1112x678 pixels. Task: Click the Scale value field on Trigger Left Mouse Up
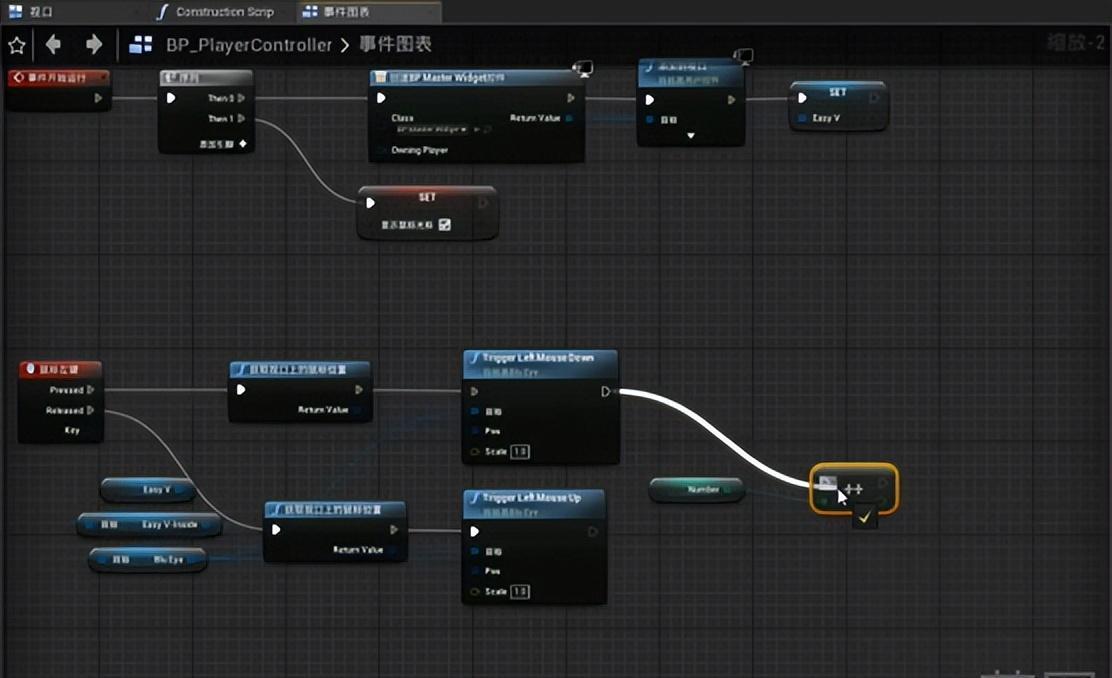click(x=520, y=591)
